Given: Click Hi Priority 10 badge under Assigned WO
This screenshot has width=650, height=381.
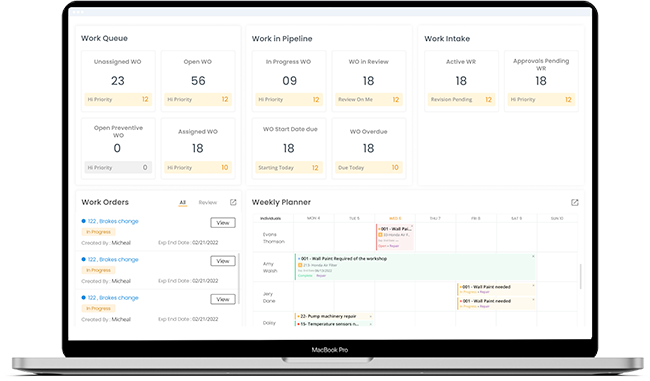Looking at the screenshot, I should [x=198, y=167].
